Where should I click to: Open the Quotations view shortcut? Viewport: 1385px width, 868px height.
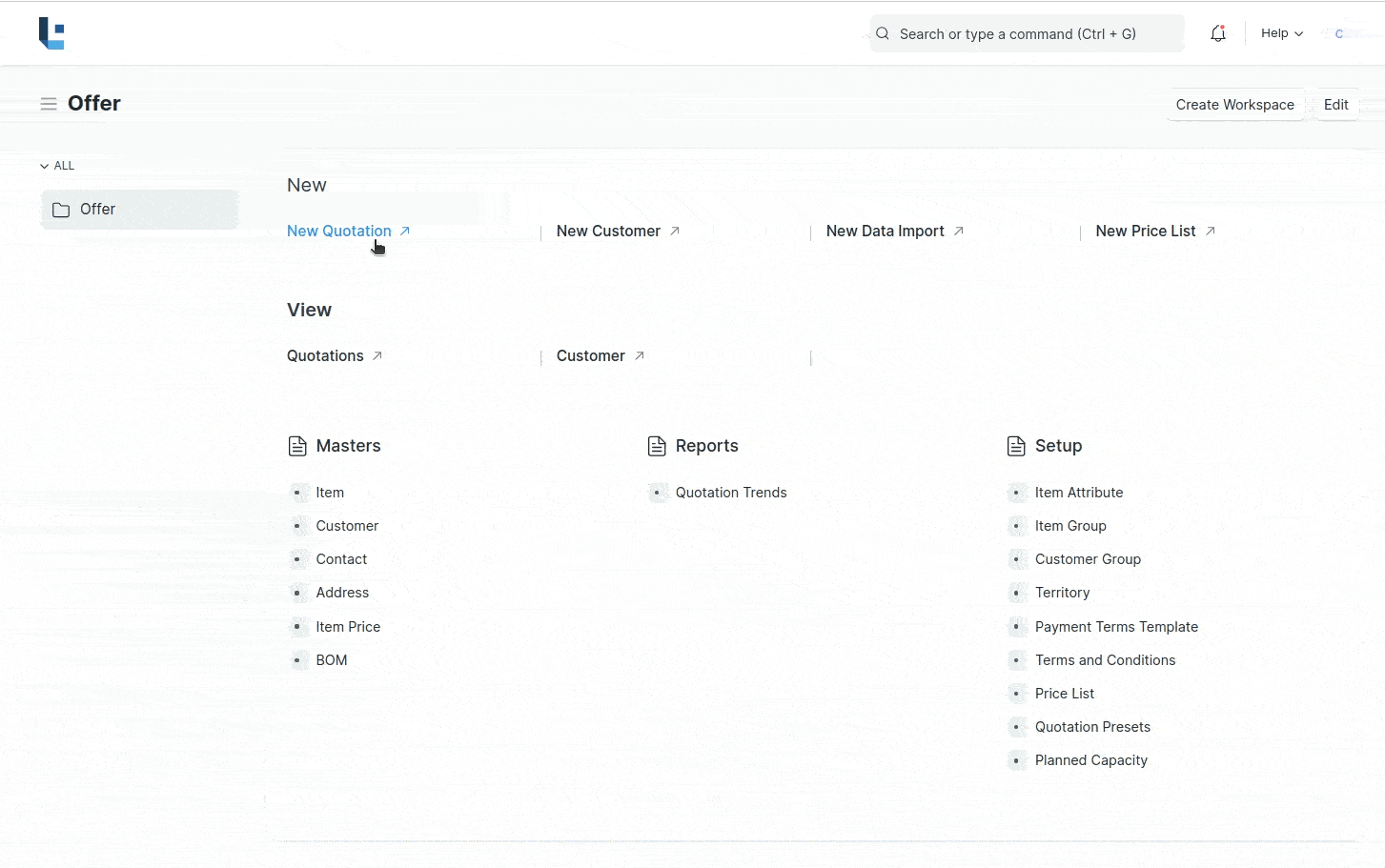click(325, 356)
